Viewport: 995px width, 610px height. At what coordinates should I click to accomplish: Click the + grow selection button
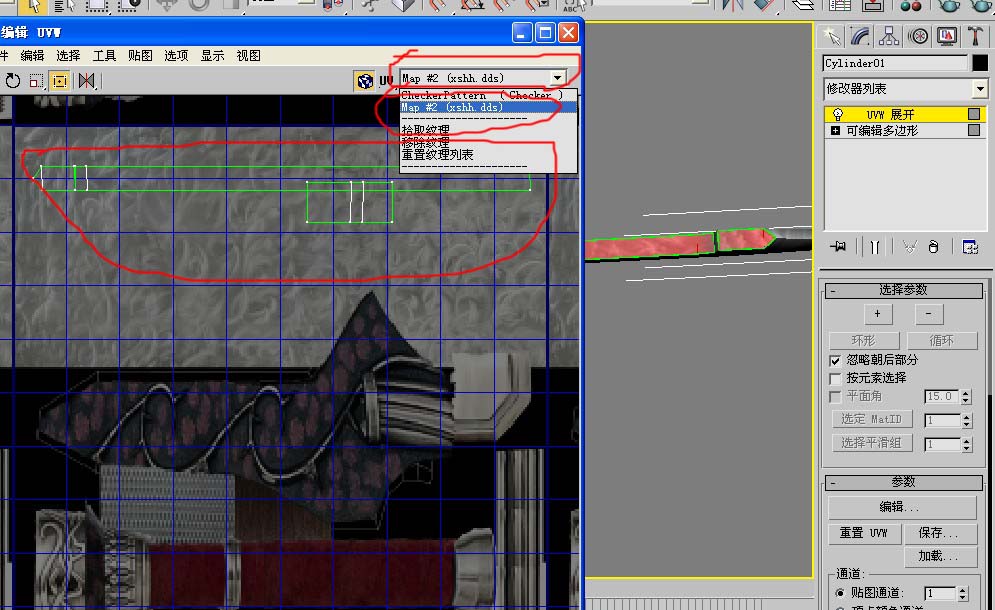click(x=878, y=314)
